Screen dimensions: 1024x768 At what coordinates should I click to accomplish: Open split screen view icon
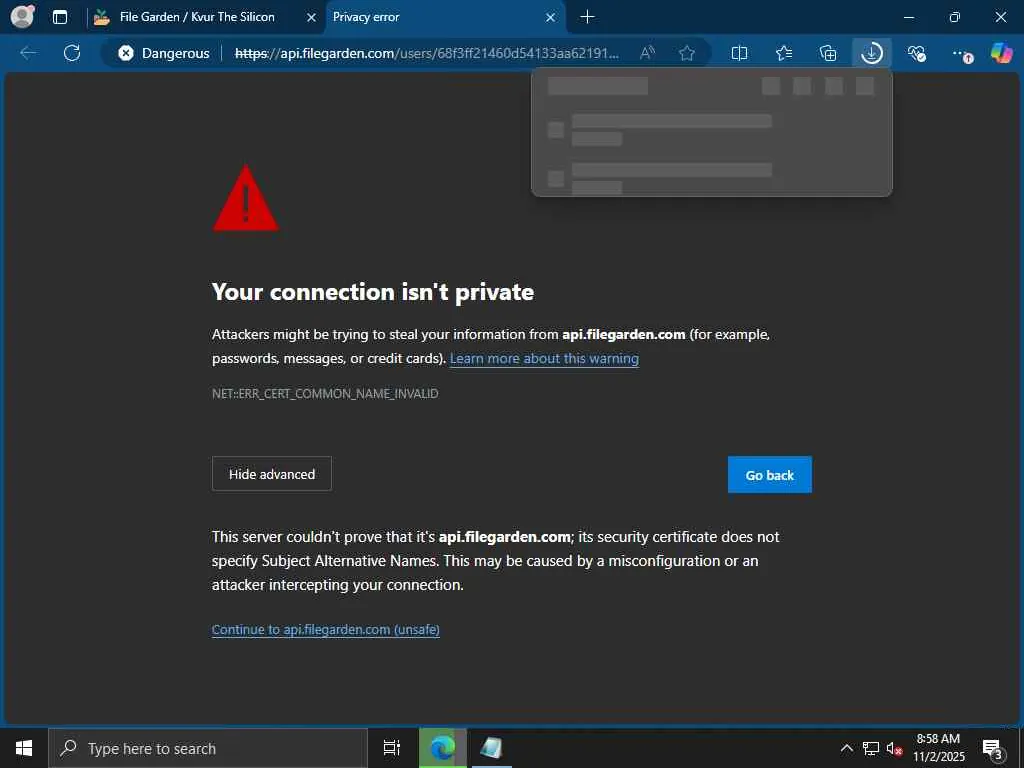pyautogui.click(x=739, y=53)
